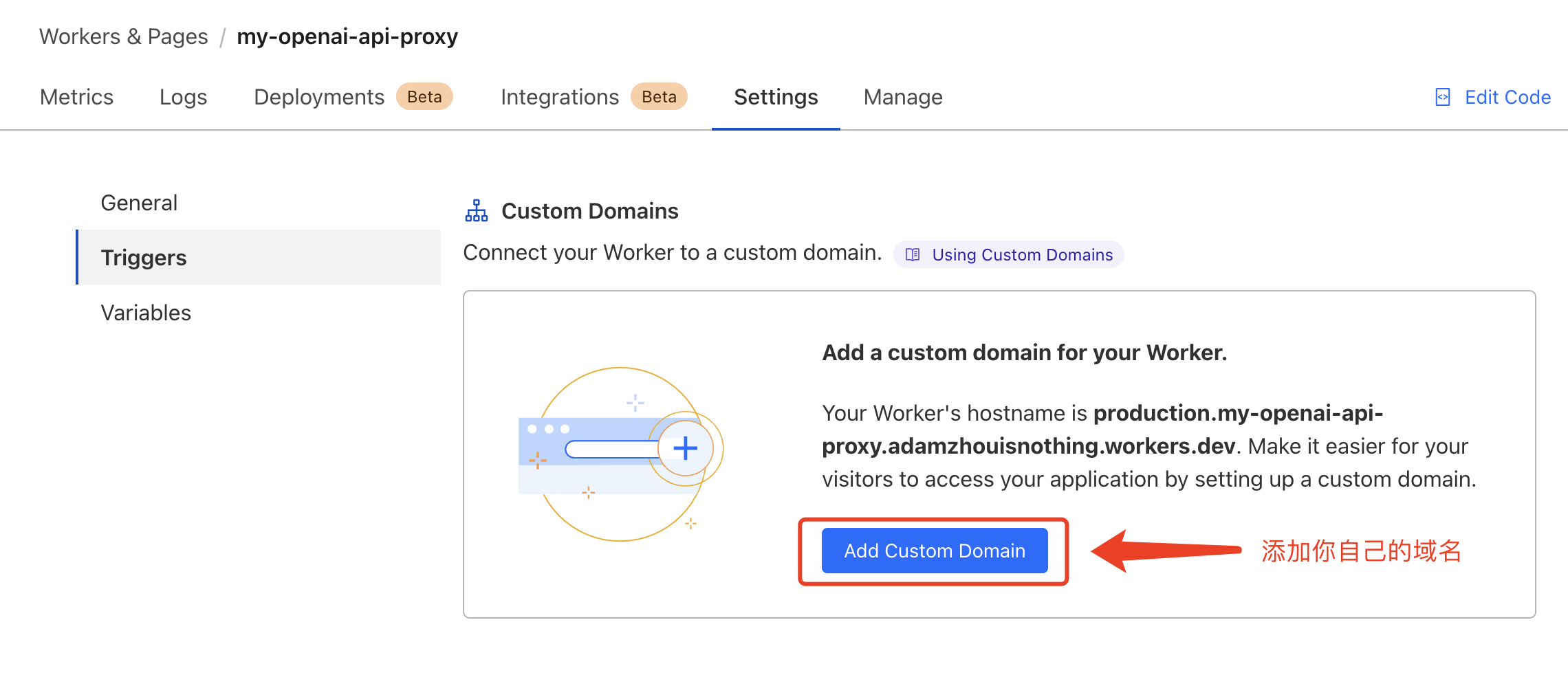Click 'Connect your Worker to a custom domain' text
This screenshot has width=1568, height=697.
pyautogui.click(x=673, y=252)
